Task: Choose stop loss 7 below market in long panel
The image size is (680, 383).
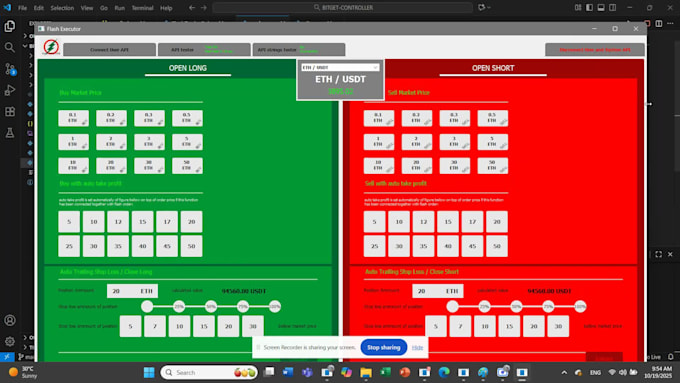Action: pyautogui.click(x=155, y=326)
